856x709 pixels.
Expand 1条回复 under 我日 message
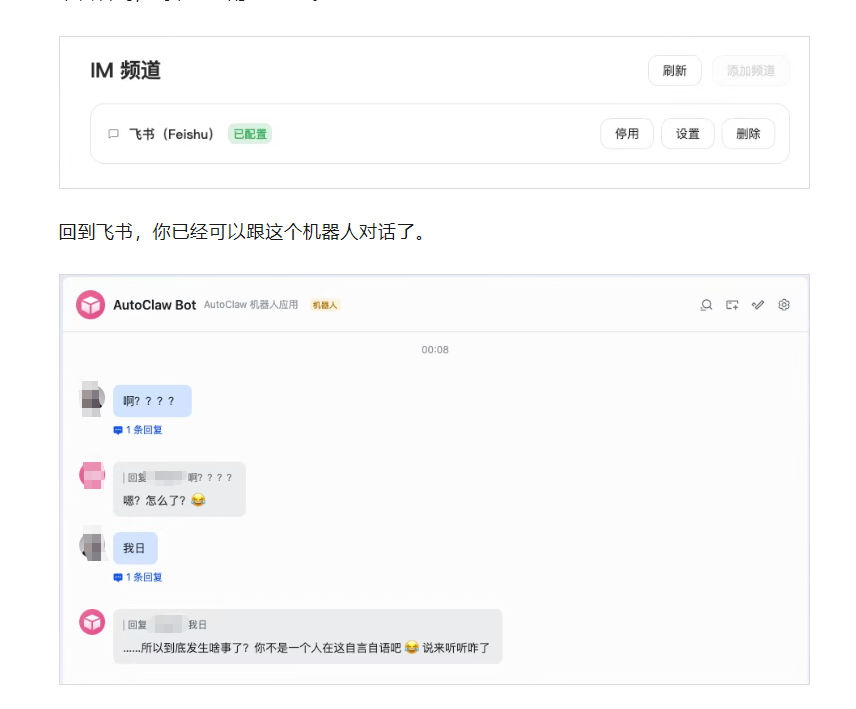pyautogui.click(x=138, y=577)
